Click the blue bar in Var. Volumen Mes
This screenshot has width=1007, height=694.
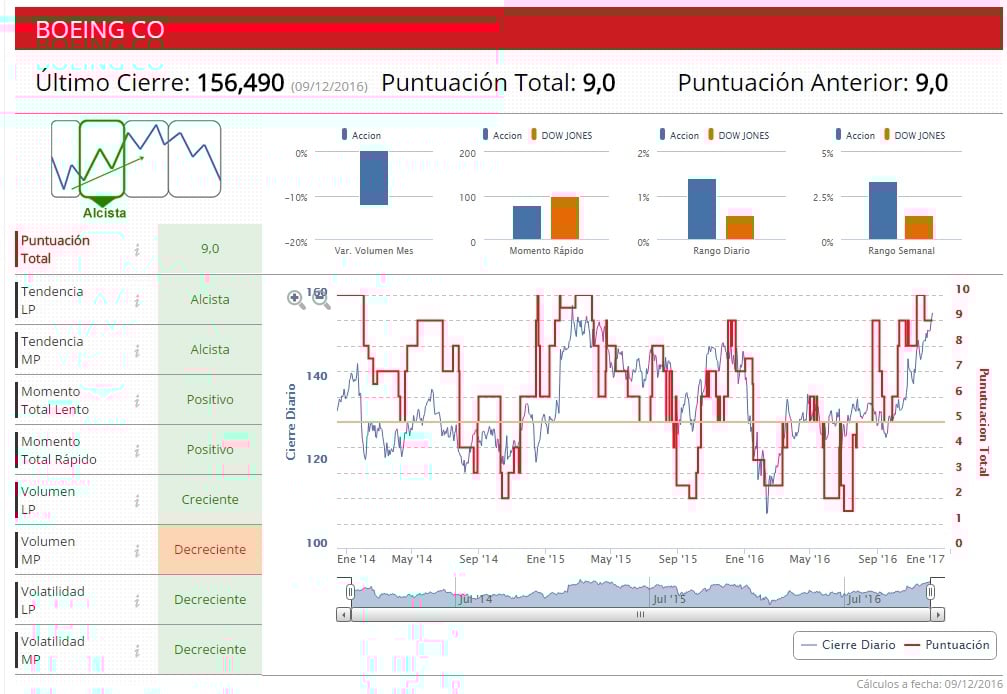click(x=374, y=178)
